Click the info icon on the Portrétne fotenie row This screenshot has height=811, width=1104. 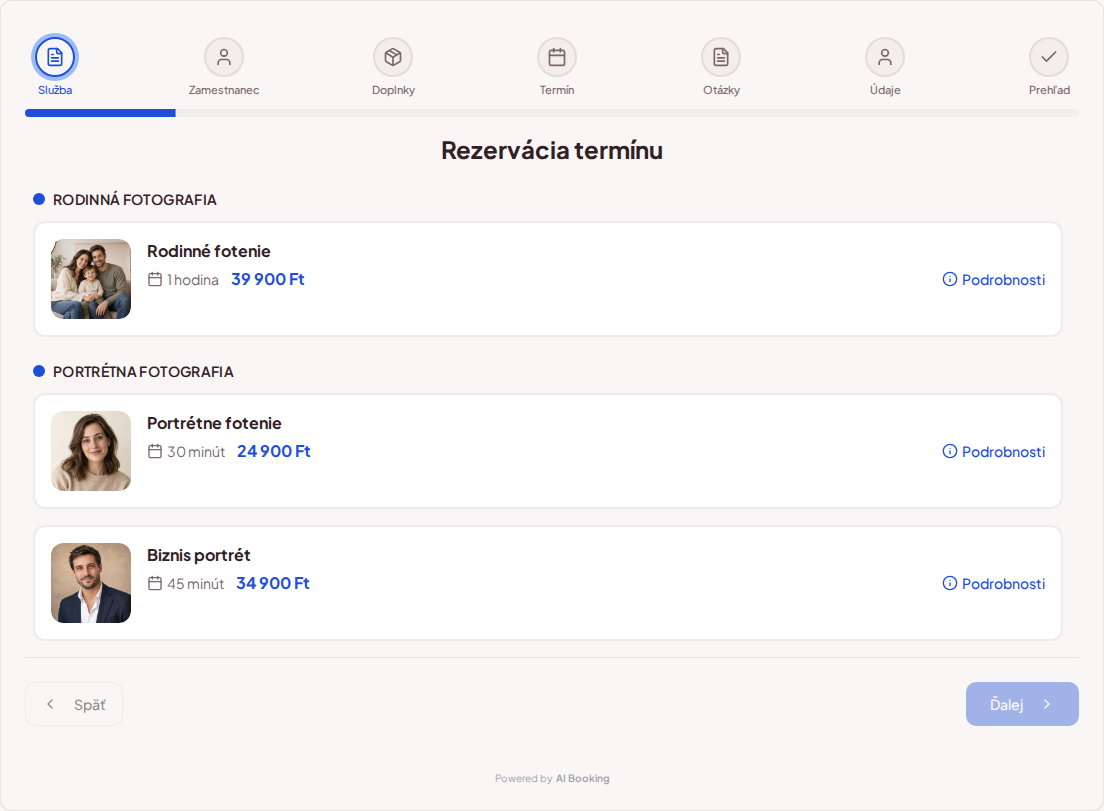pyautogui.click(x=950, y=451)
